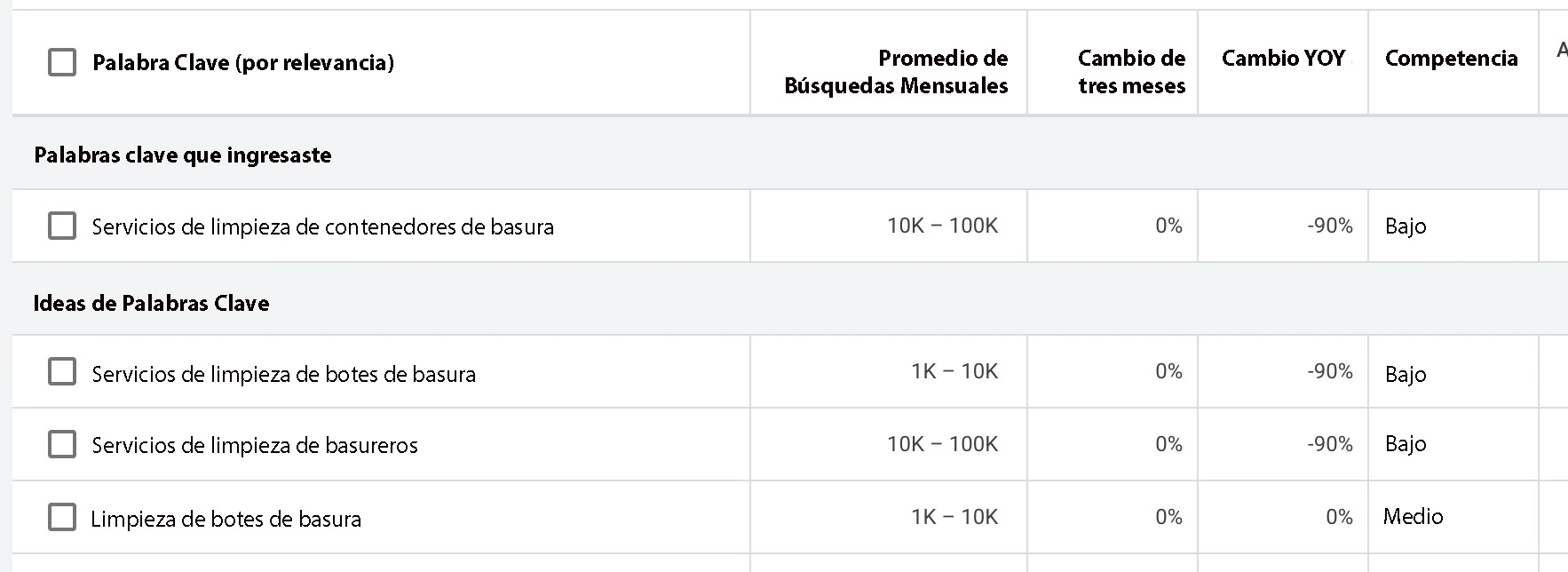Click the Ideas de Palabras Clave section row

pyautogui.click(x=151, y=303)
